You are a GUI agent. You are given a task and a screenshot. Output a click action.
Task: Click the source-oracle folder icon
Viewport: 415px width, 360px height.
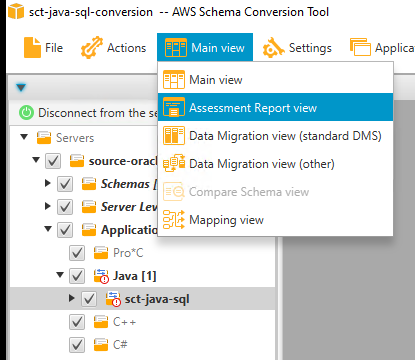point(77,160)
